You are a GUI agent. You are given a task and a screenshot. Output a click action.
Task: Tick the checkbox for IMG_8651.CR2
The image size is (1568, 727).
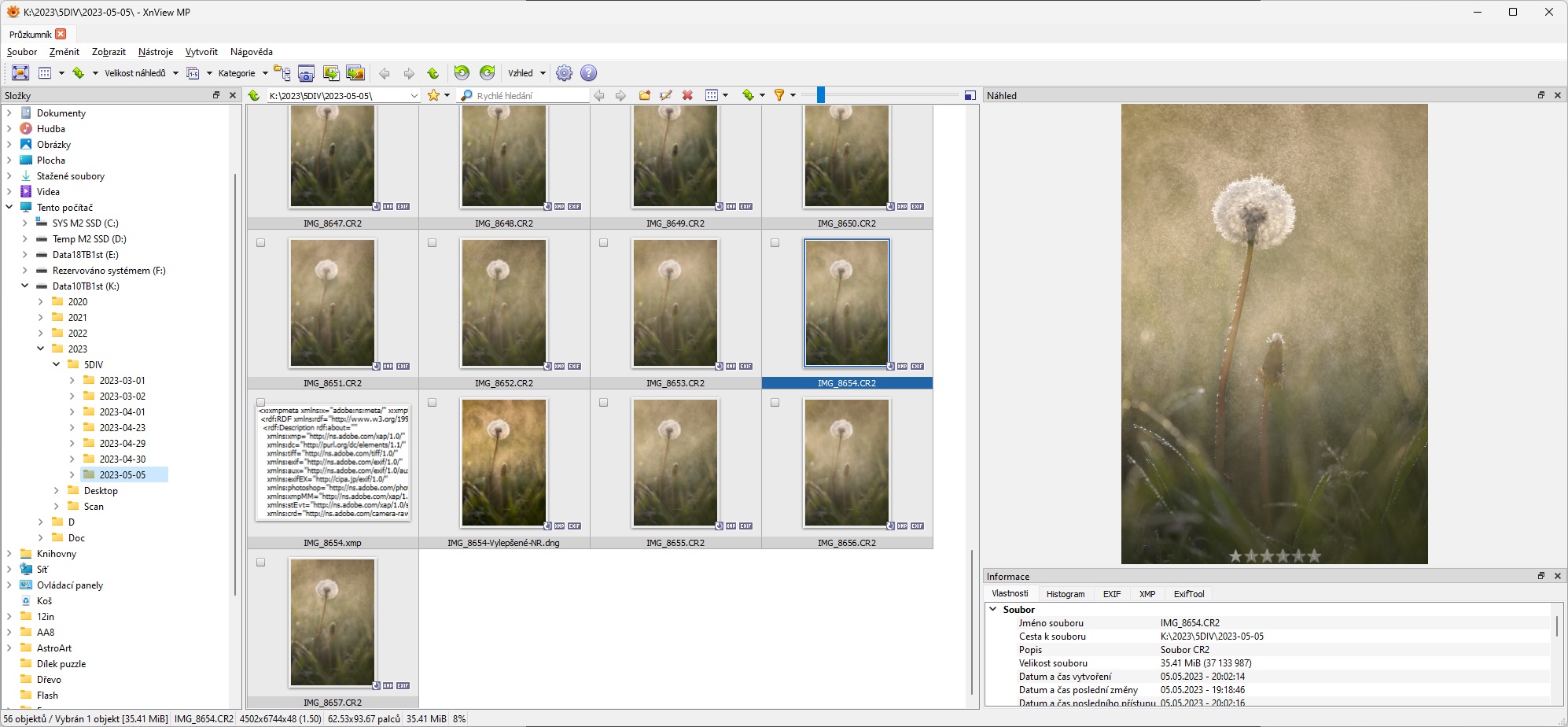[x=261, y=243]
